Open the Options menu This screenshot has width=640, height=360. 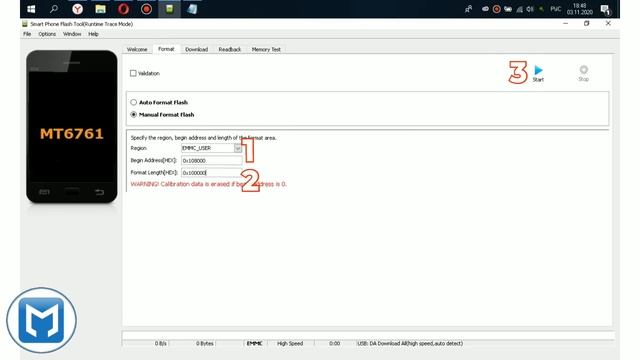pyautogui.click(x=47, y=34)
